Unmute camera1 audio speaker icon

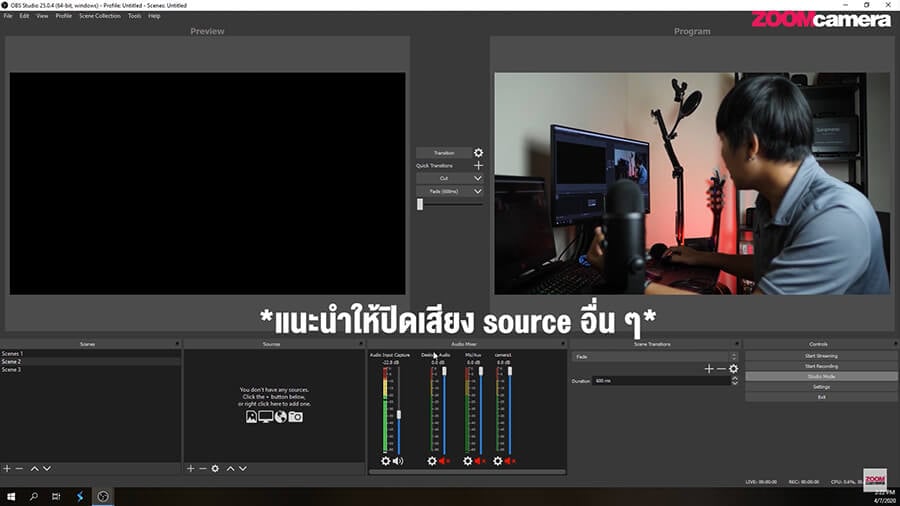pyautogui.click(x=510, y=461)
